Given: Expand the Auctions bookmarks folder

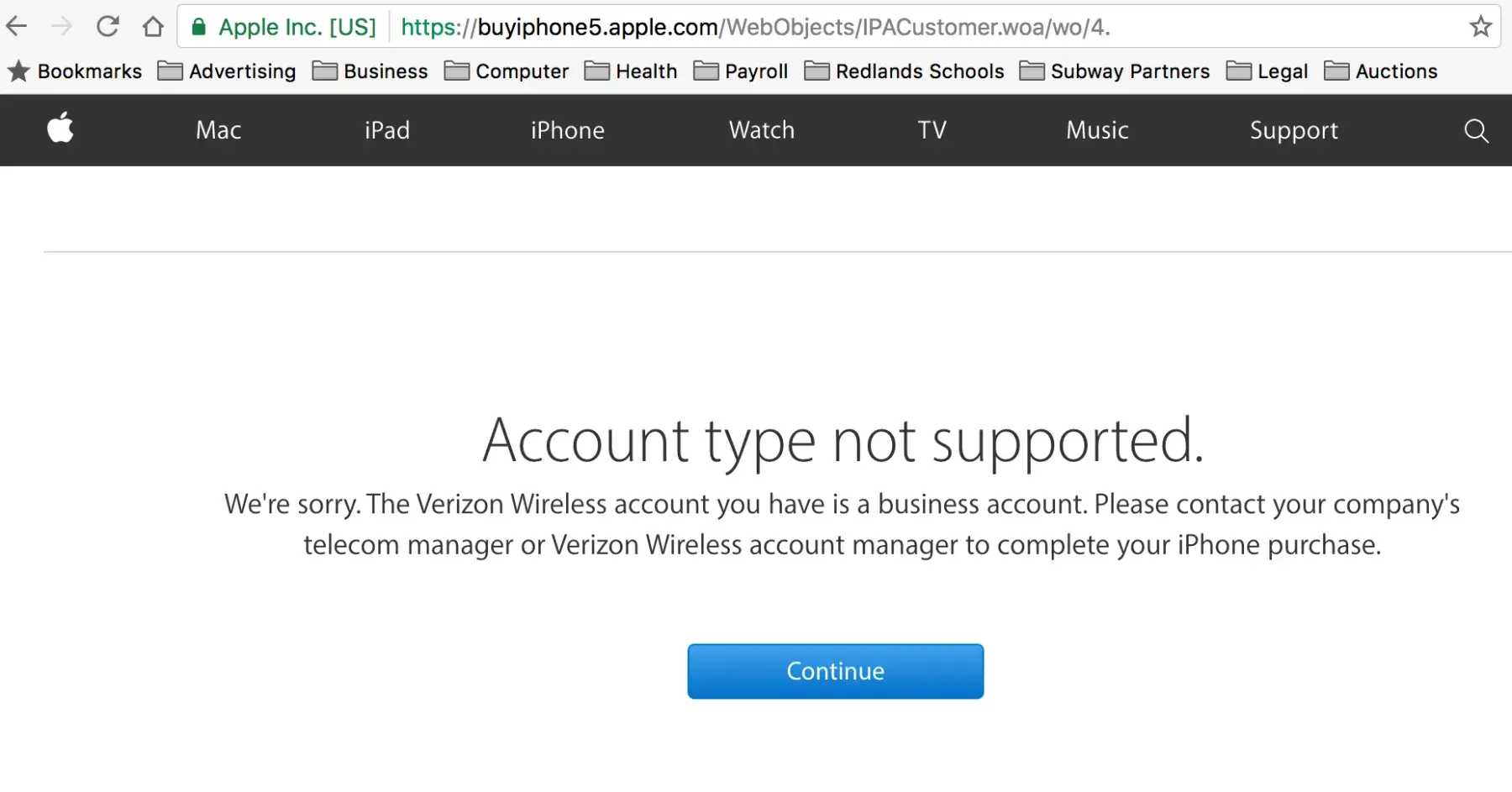Looking at the screenshot, I should pyautogui.click(x=1381, y=71).
